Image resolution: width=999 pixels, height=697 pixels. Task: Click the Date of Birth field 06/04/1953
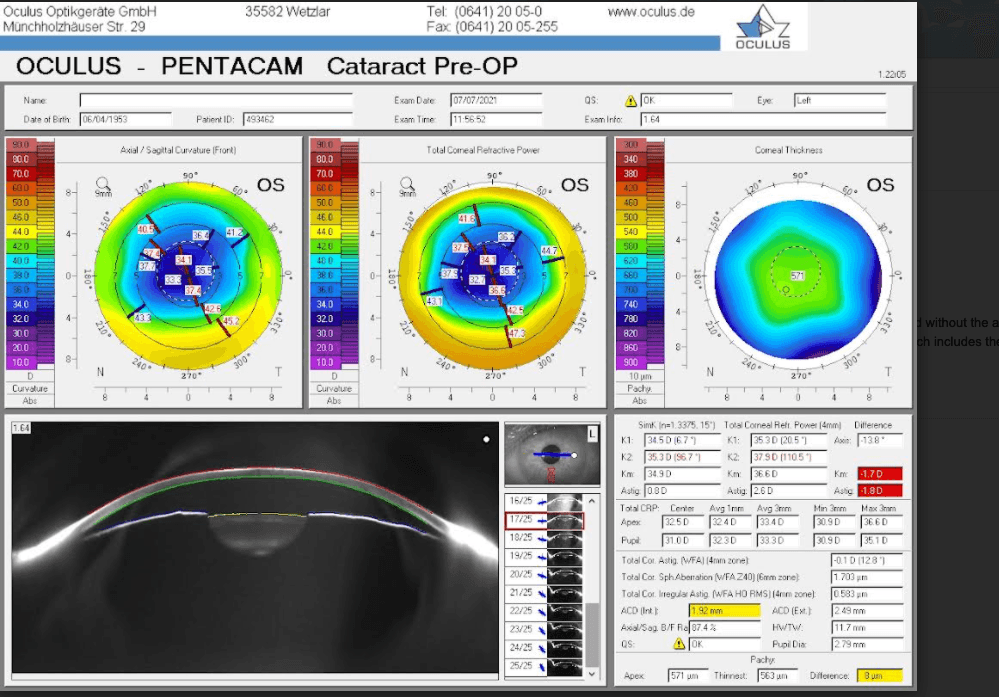pyautogui.click(x=125, y=119)
